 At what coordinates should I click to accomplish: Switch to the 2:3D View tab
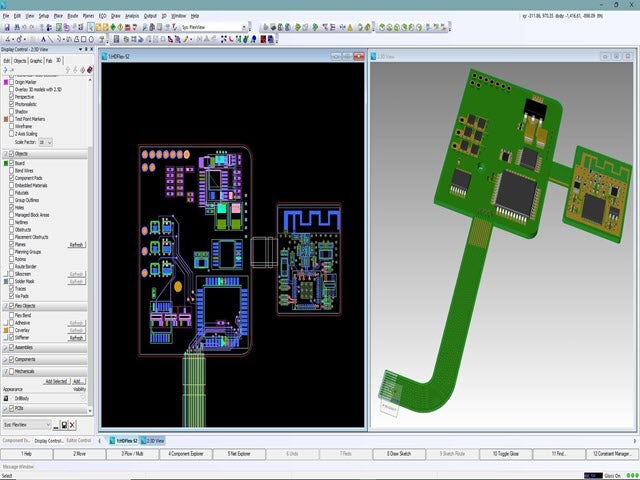(x=154, y=440)
